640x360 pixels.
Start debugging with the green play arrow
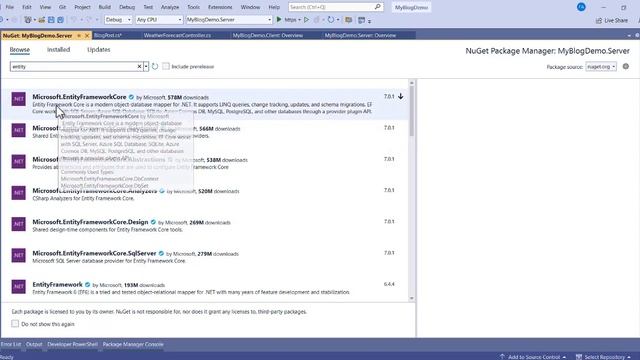[279, 19]
